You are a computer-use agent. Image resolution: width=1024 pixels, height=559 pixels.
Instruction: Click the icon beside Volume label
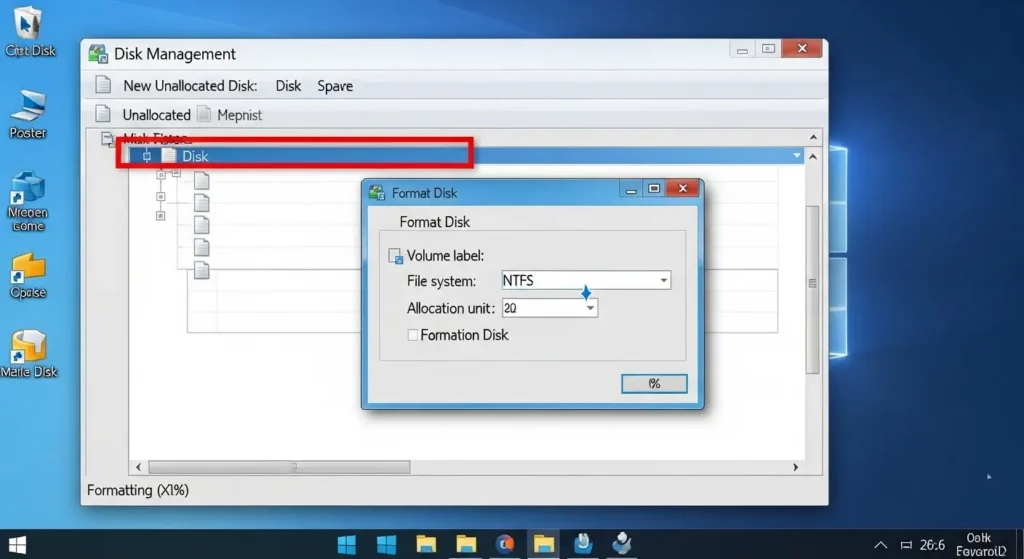point(396,255)
